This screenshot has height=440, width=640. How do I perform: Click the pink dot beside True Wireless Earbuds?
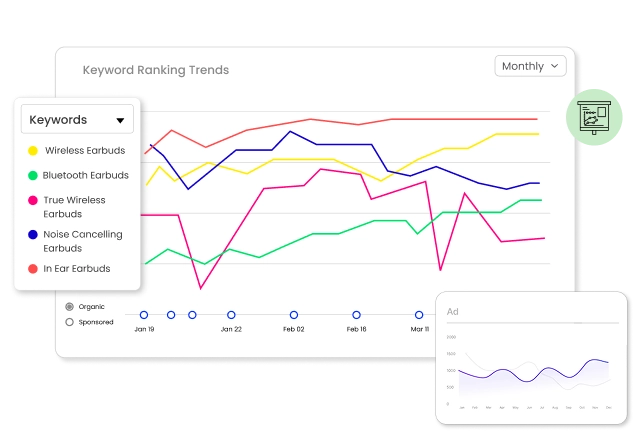(33, 200)
